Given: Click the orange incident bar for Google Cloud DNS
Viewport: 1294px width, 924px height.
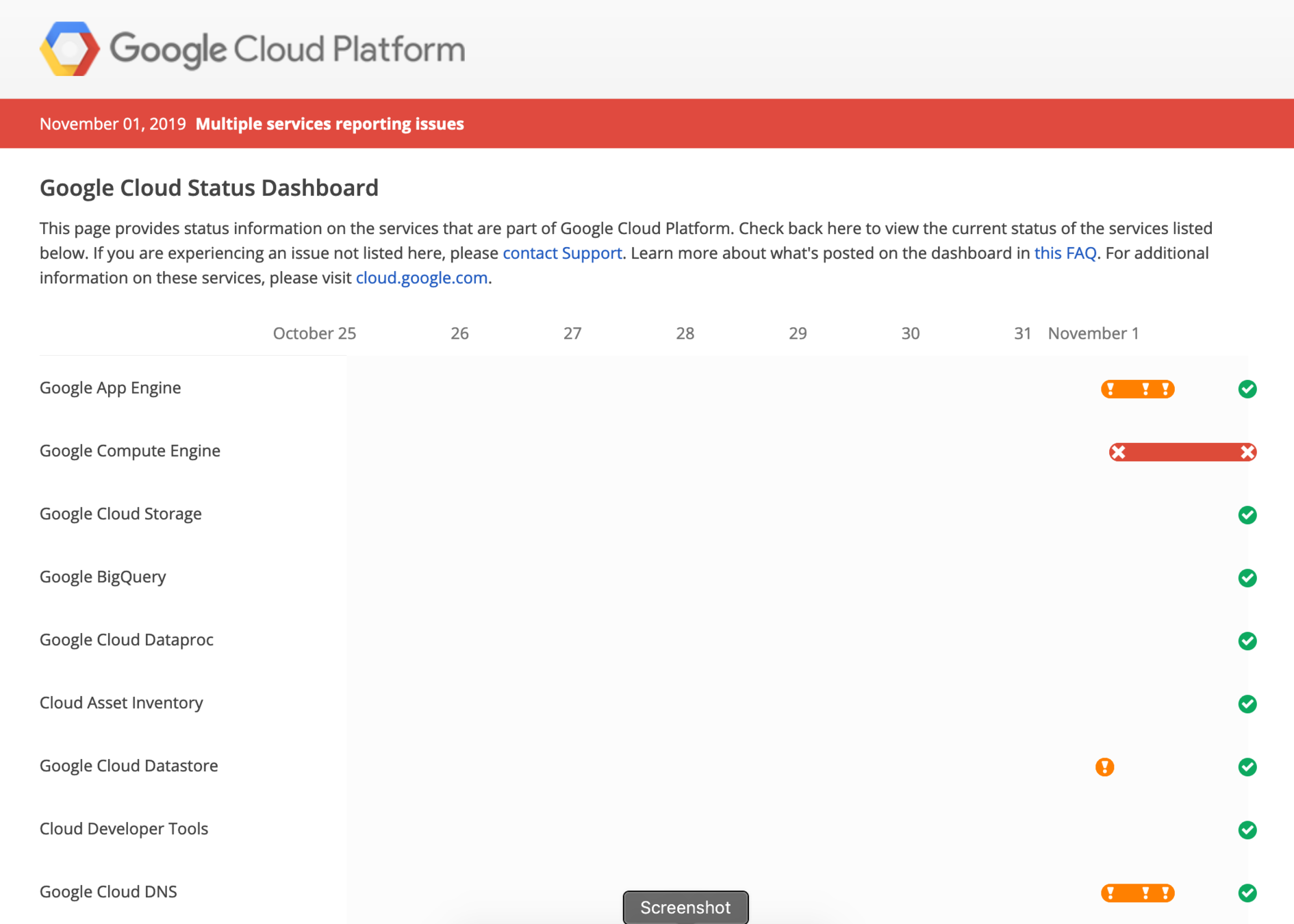Looking at the screenshot, I should (1138, 893).
